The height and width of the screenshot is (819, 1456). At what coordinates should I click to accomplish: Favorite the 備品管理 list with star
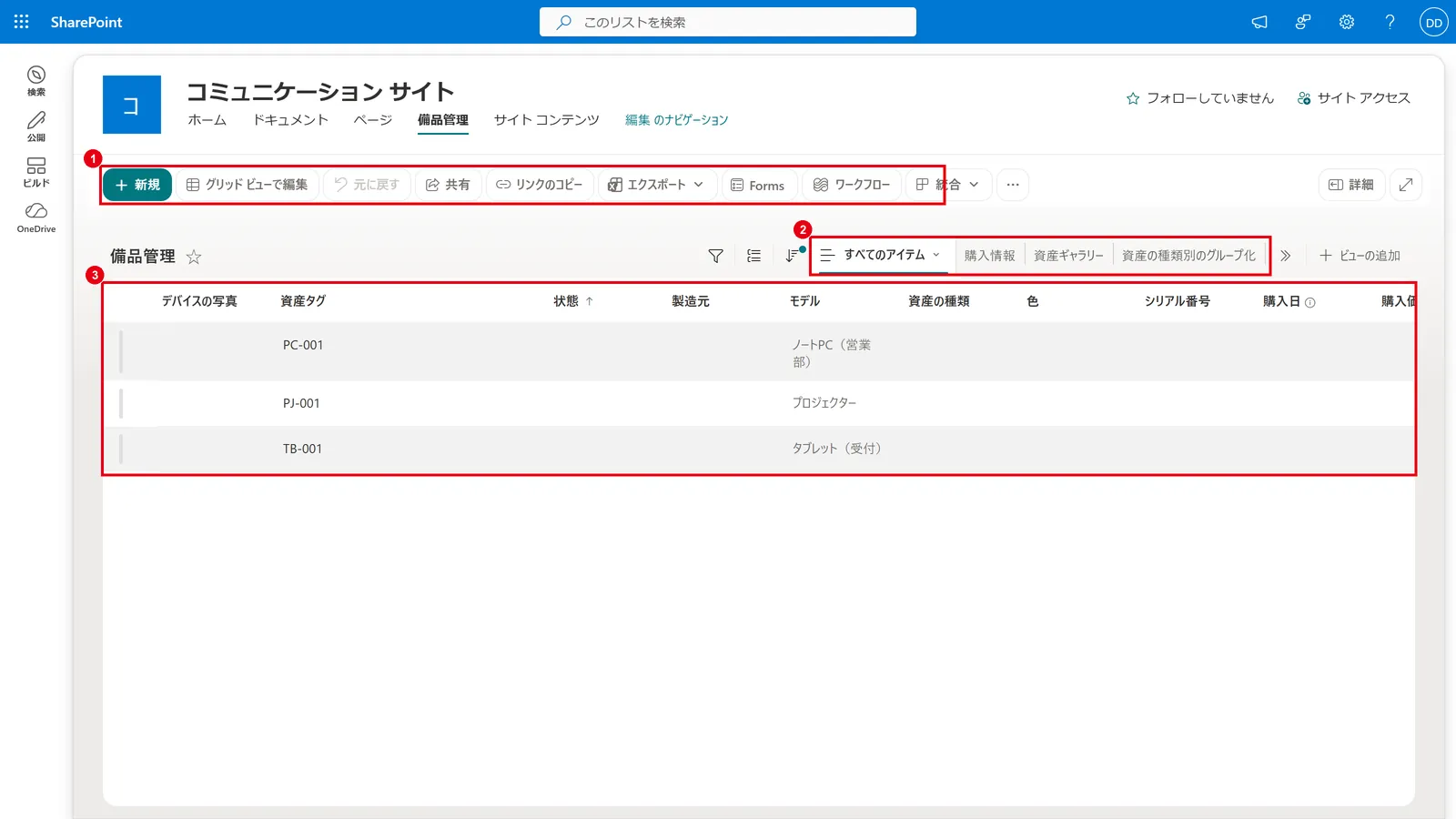tap(194, 257)
